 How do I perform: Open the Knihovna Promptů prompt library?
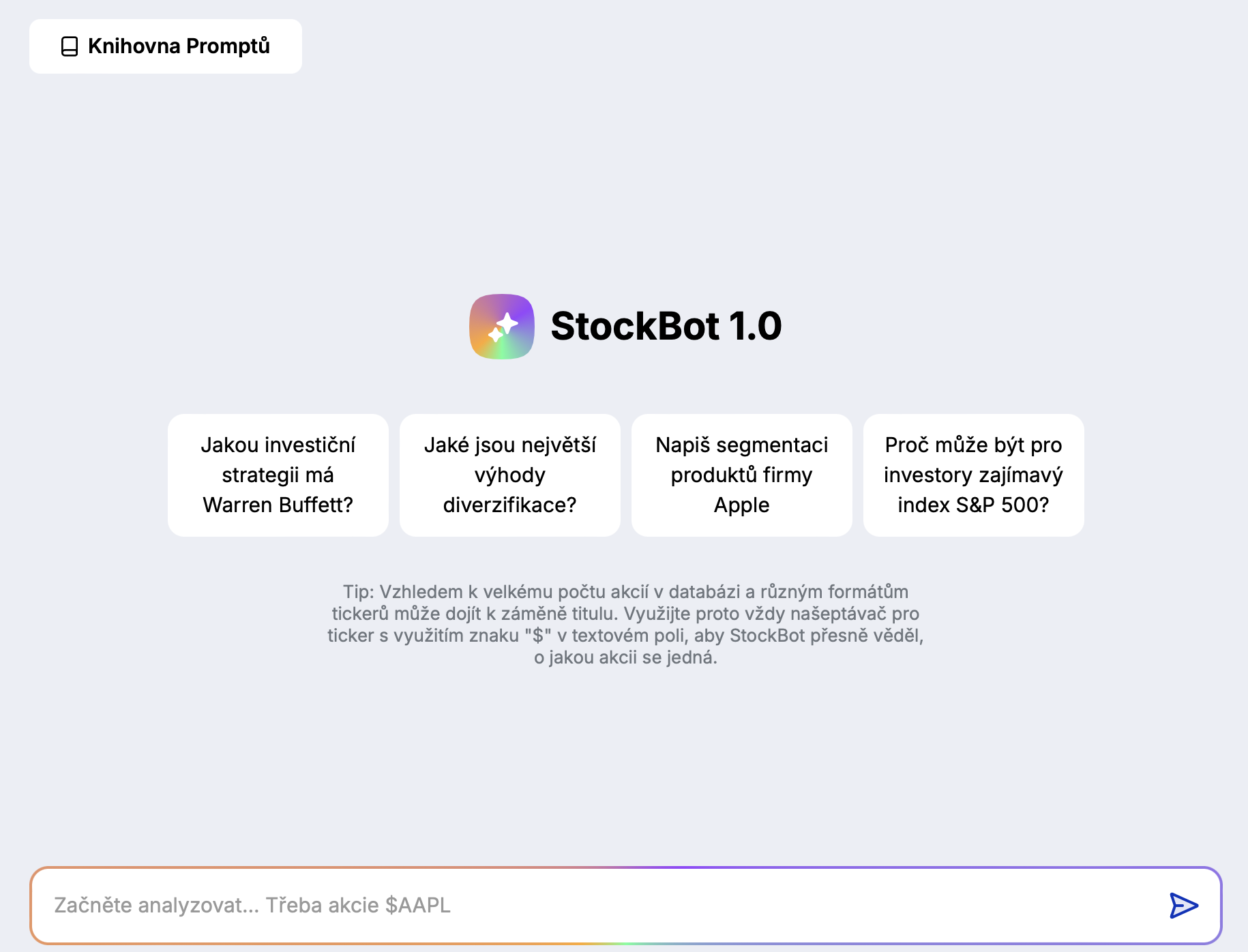[166, 46]
